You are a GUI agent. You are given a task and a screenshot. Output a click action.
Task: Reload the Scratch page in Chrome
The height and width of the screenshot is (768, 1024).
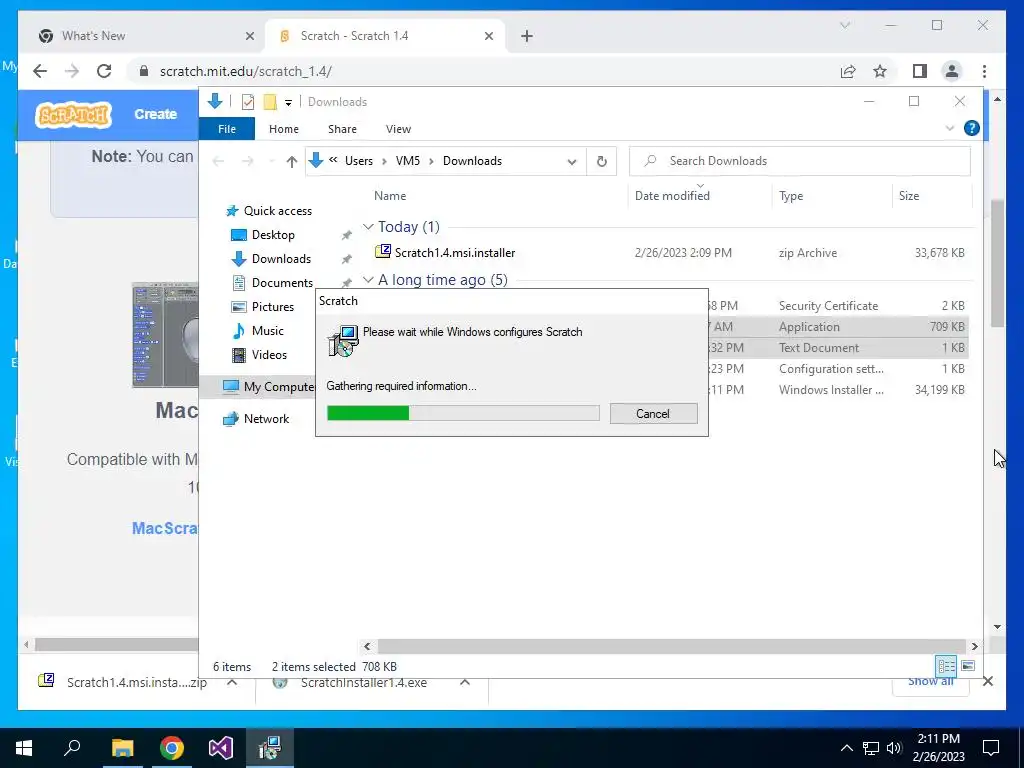click(104, 71)
